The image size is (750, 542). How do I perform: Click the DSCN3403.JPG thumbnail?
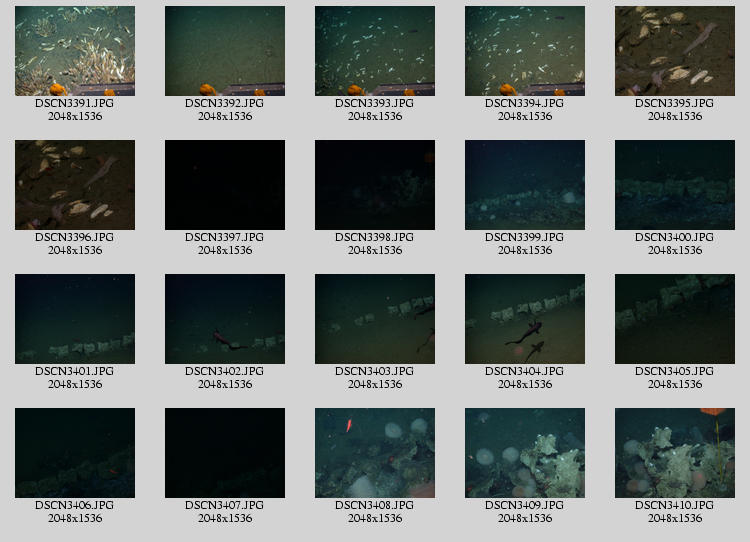coord(375,319)
